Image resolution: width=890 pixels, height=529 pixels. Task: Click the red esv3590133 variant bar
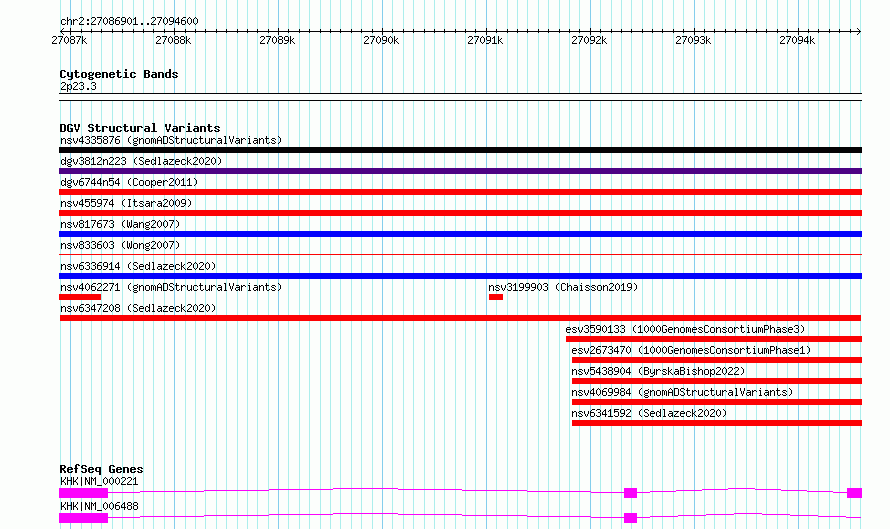[x=714, y=339]
